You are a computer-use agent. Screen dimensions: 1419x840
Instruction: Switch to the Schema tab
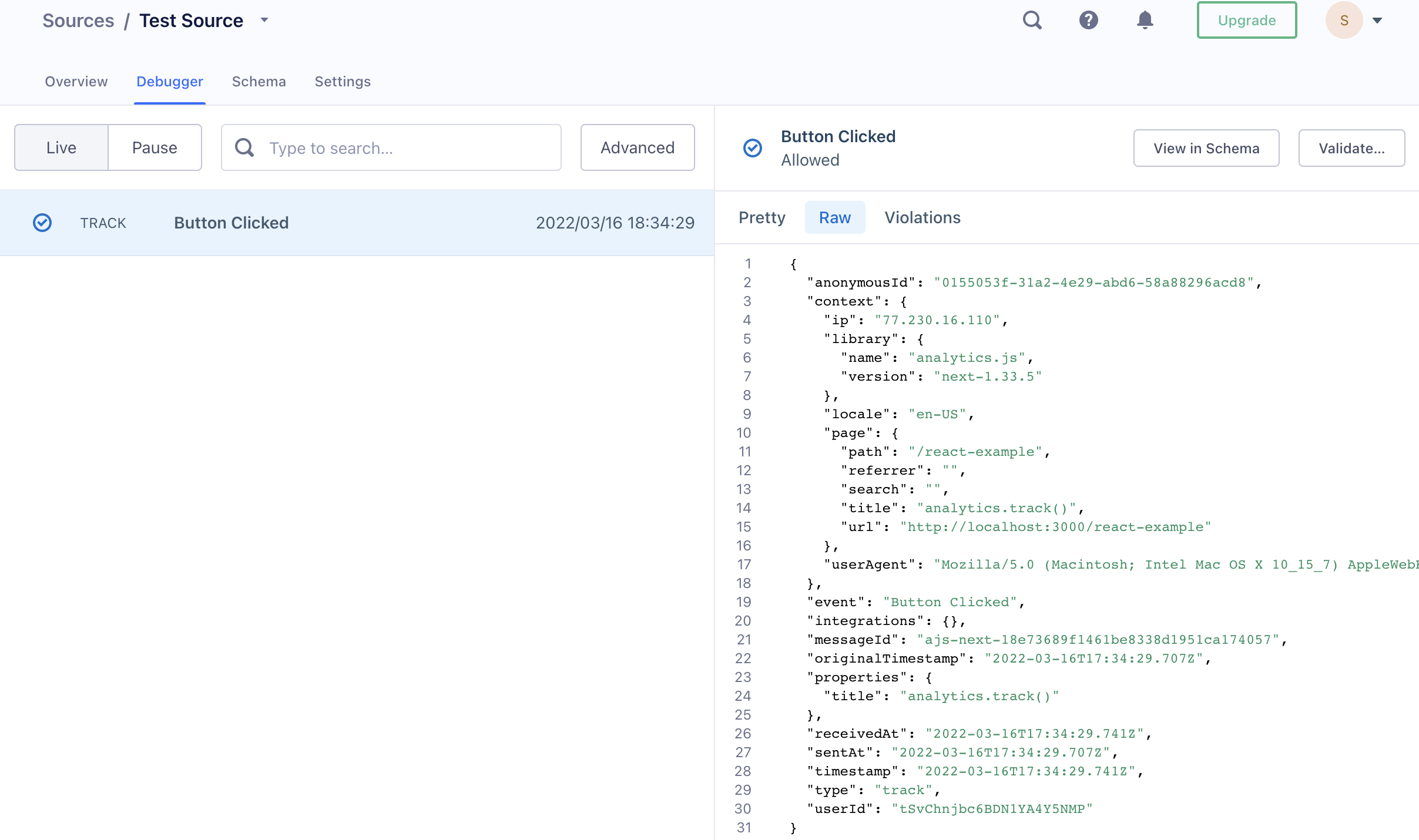point(259,82)
